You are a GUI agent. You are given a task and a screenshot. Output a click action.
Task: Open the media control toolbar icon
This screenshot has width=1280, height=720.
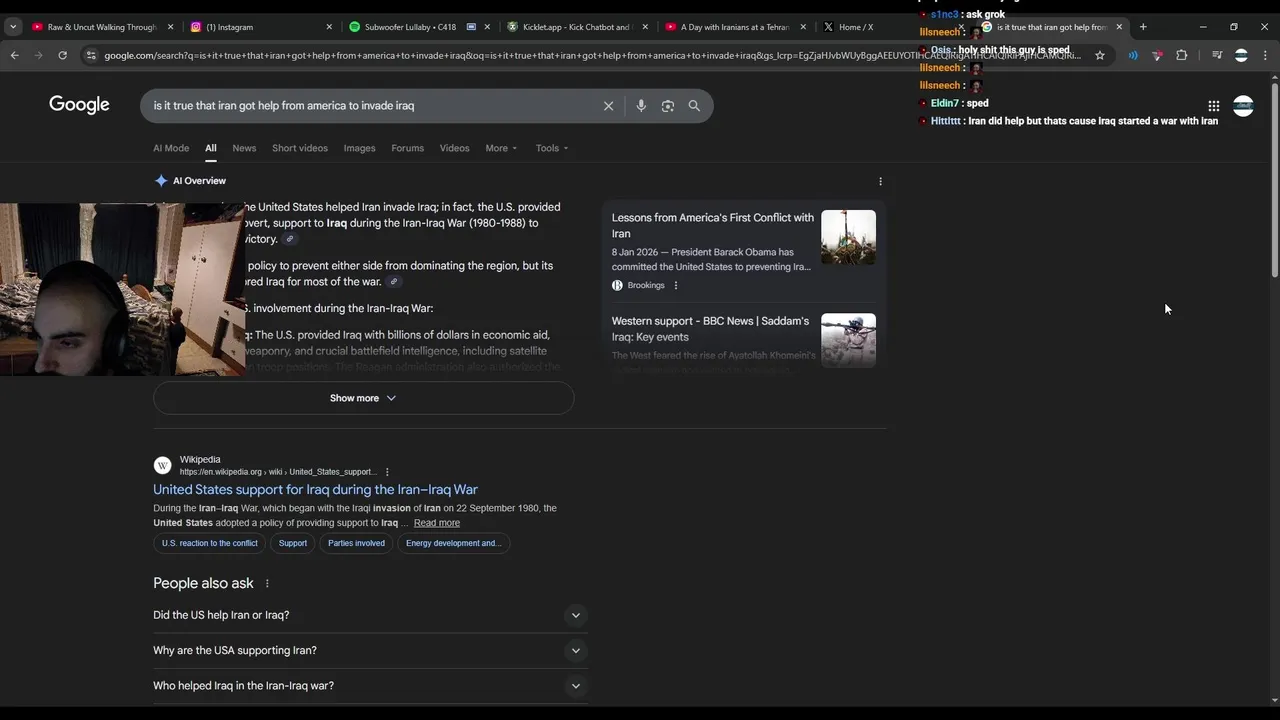1217,55
